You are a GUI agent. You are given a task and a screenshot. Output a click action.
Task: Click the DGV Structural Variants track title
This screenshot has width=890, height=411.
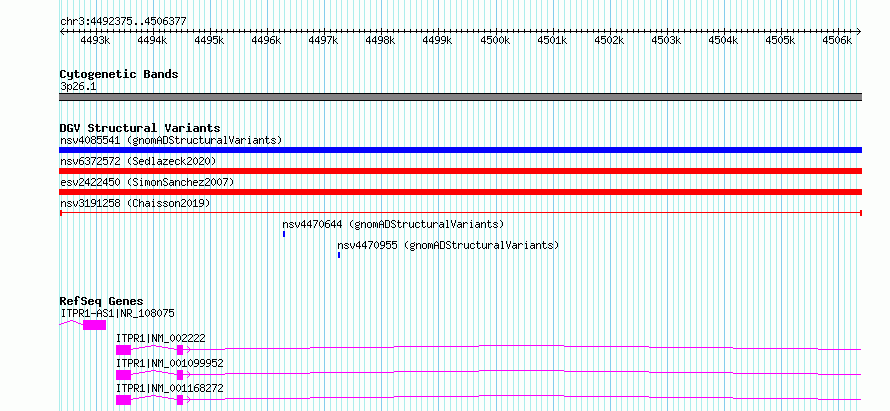pyautogui.click(x=140, y=128)
